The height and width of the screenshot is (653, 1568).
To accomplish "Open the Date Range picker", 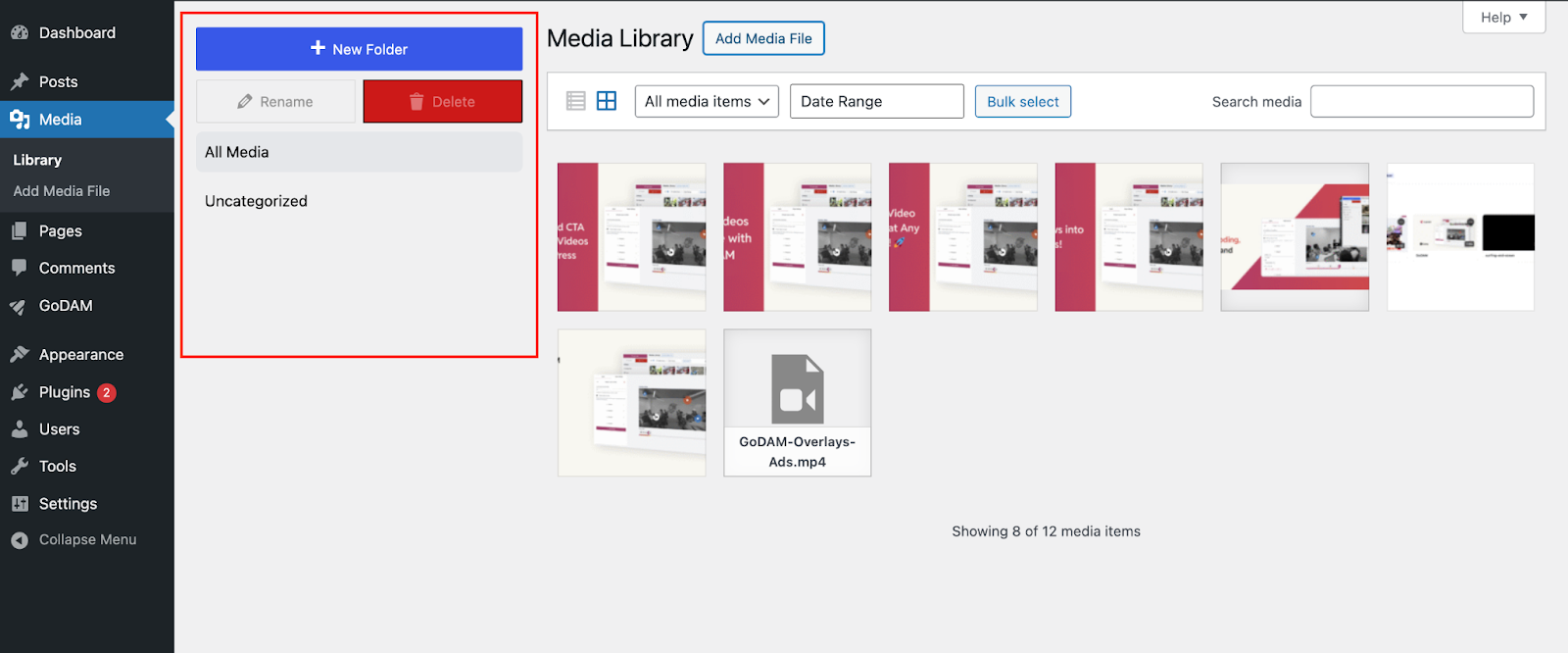I will click(x=876, y=101).
